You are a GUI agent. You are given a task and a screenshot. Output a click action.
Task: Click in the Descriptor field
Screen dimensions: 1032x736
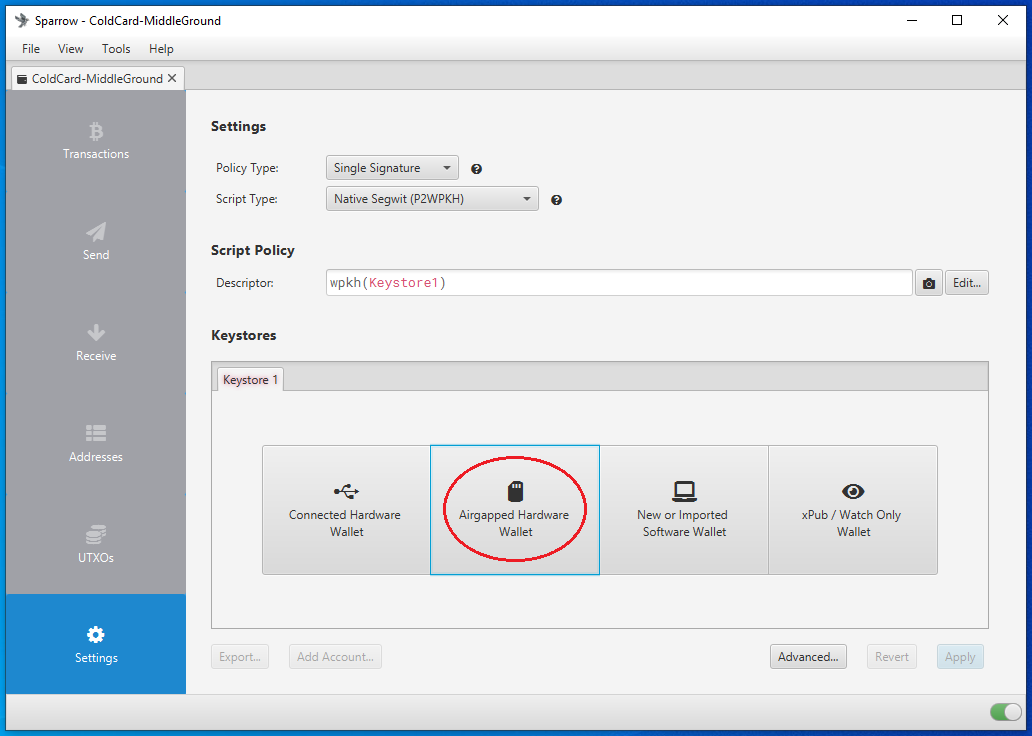[619, 283]
